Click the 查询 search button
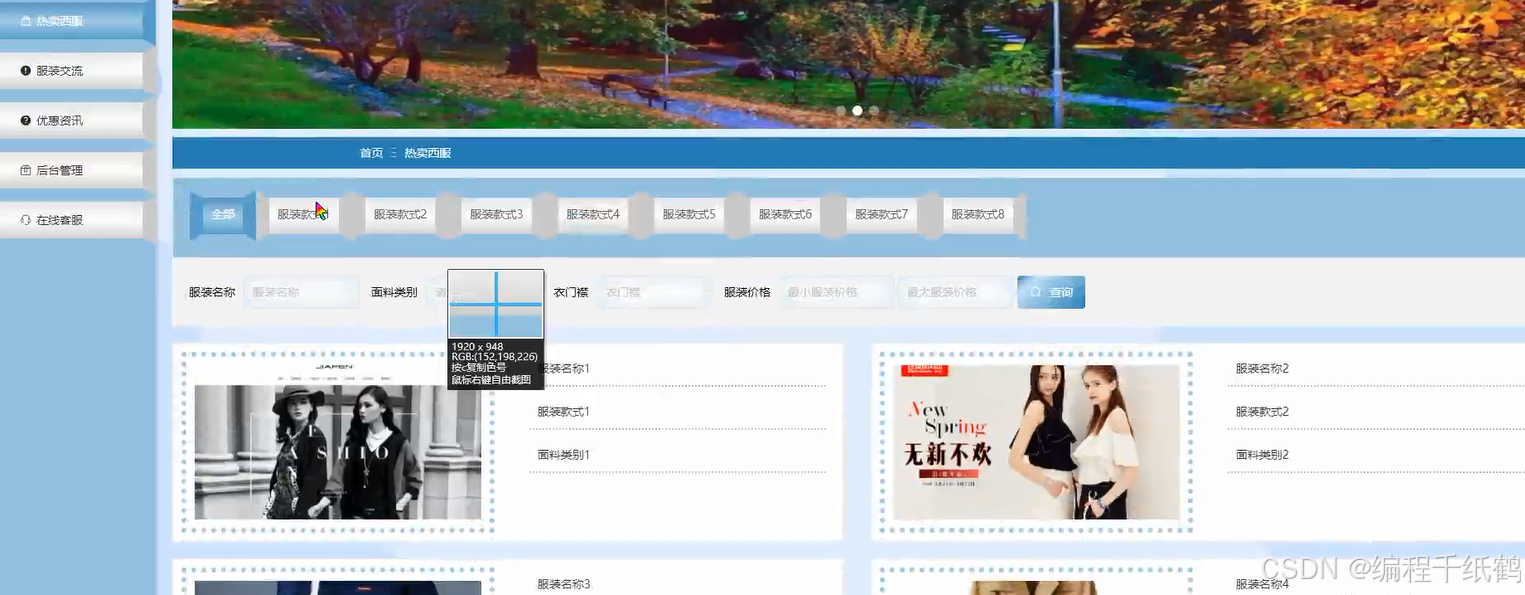This screenshot has width=1525, height=595. (1051, 292)
